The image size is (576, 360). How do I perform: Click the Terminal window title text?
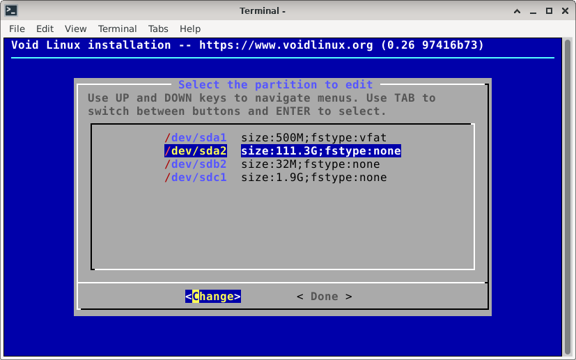[262, 11]
